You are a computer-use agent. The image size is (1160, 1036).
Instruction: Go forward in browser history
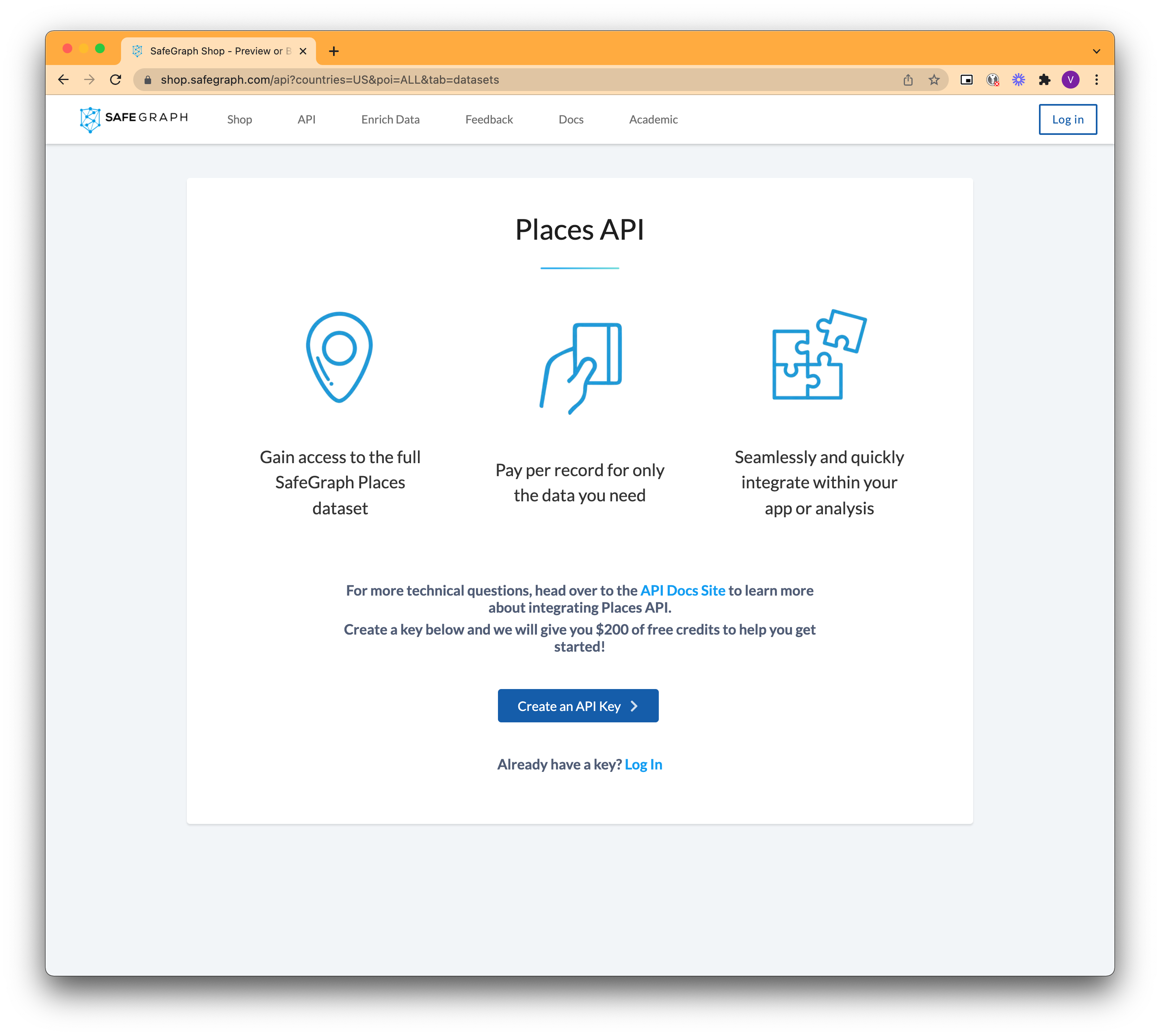[x=89, y=80]
